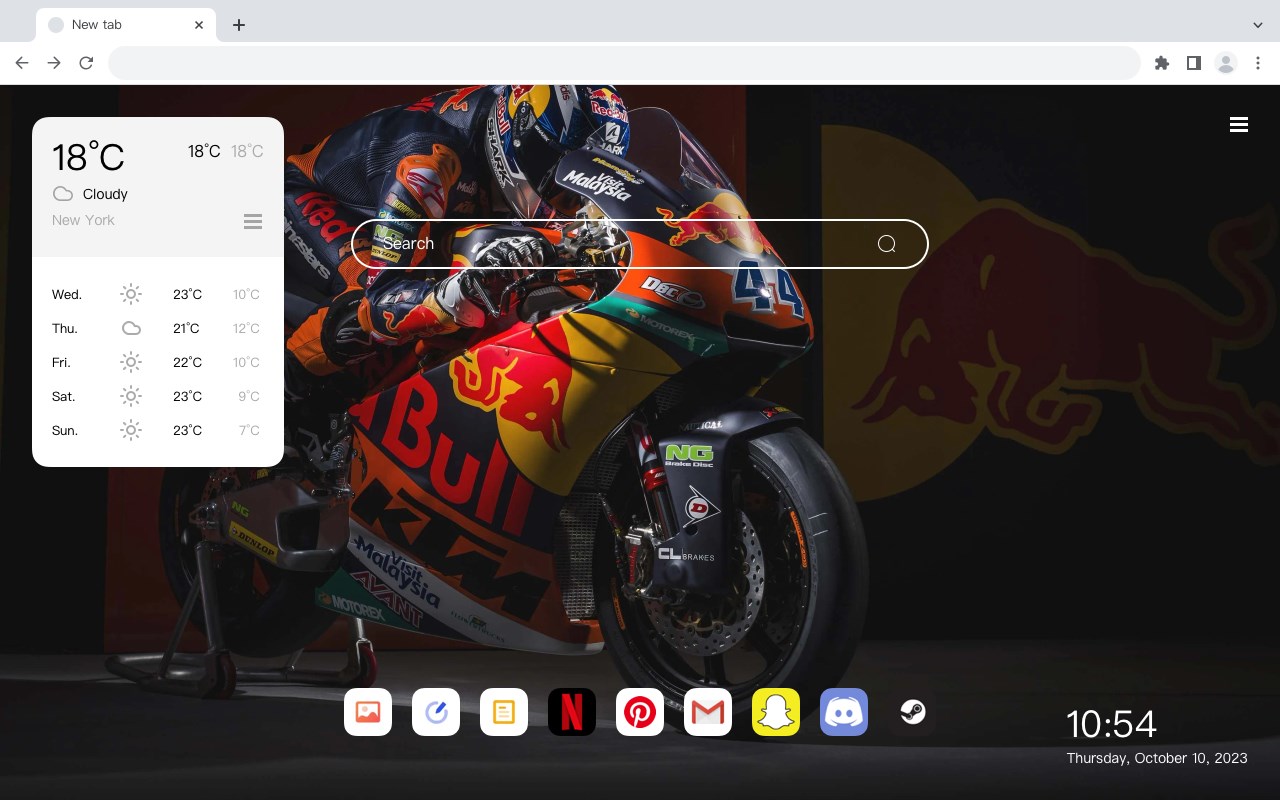The image size is (1280, 800).
Task: Click the Thursday 21°C high temperature
Action: [186, 328]
